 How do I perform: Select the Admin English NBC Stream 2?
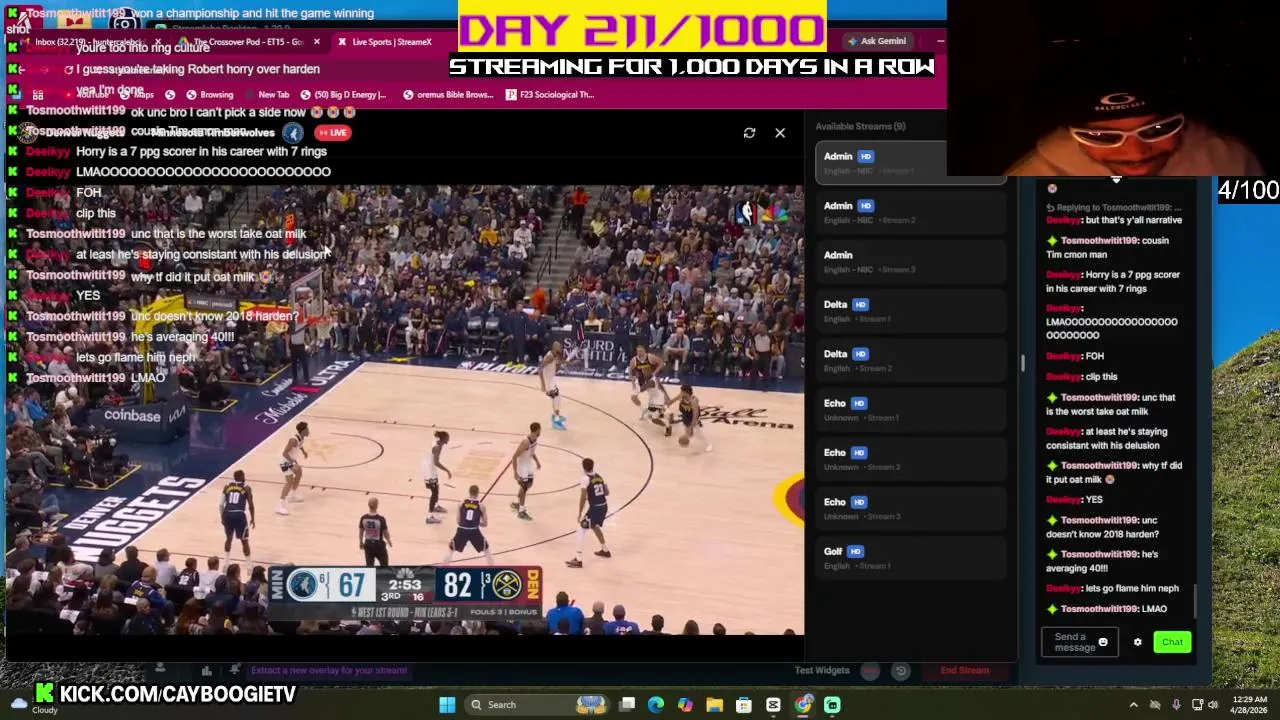pos(910,212)
